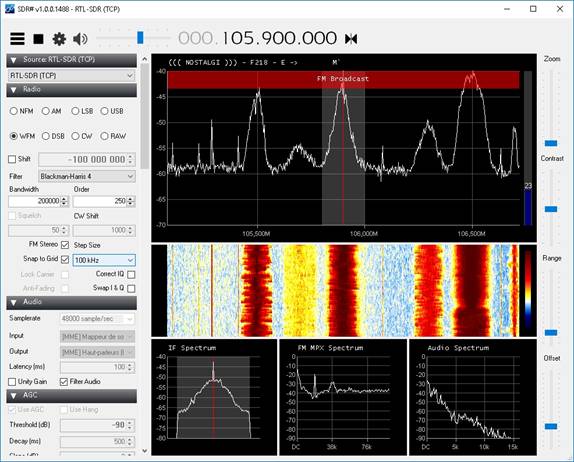Enable the Correct IQ checkbox

131,274
